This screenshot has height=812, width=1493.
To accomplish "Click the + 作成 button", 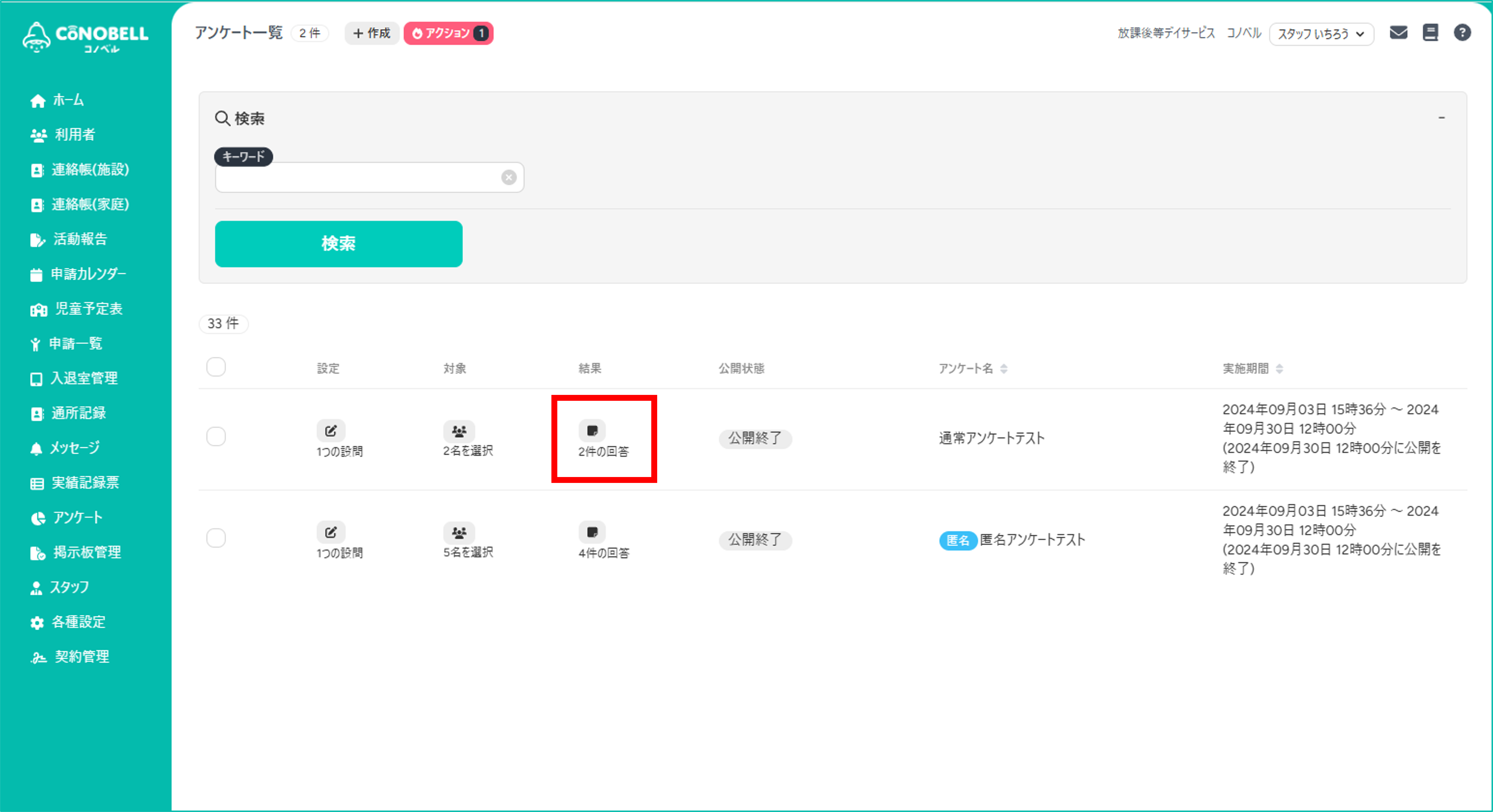I will tap(372, 34).
